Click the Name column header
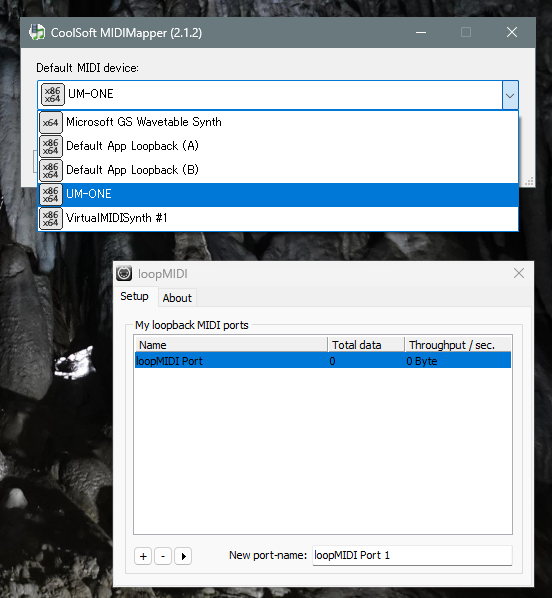 pyautogui.click(x=231, y=345)
